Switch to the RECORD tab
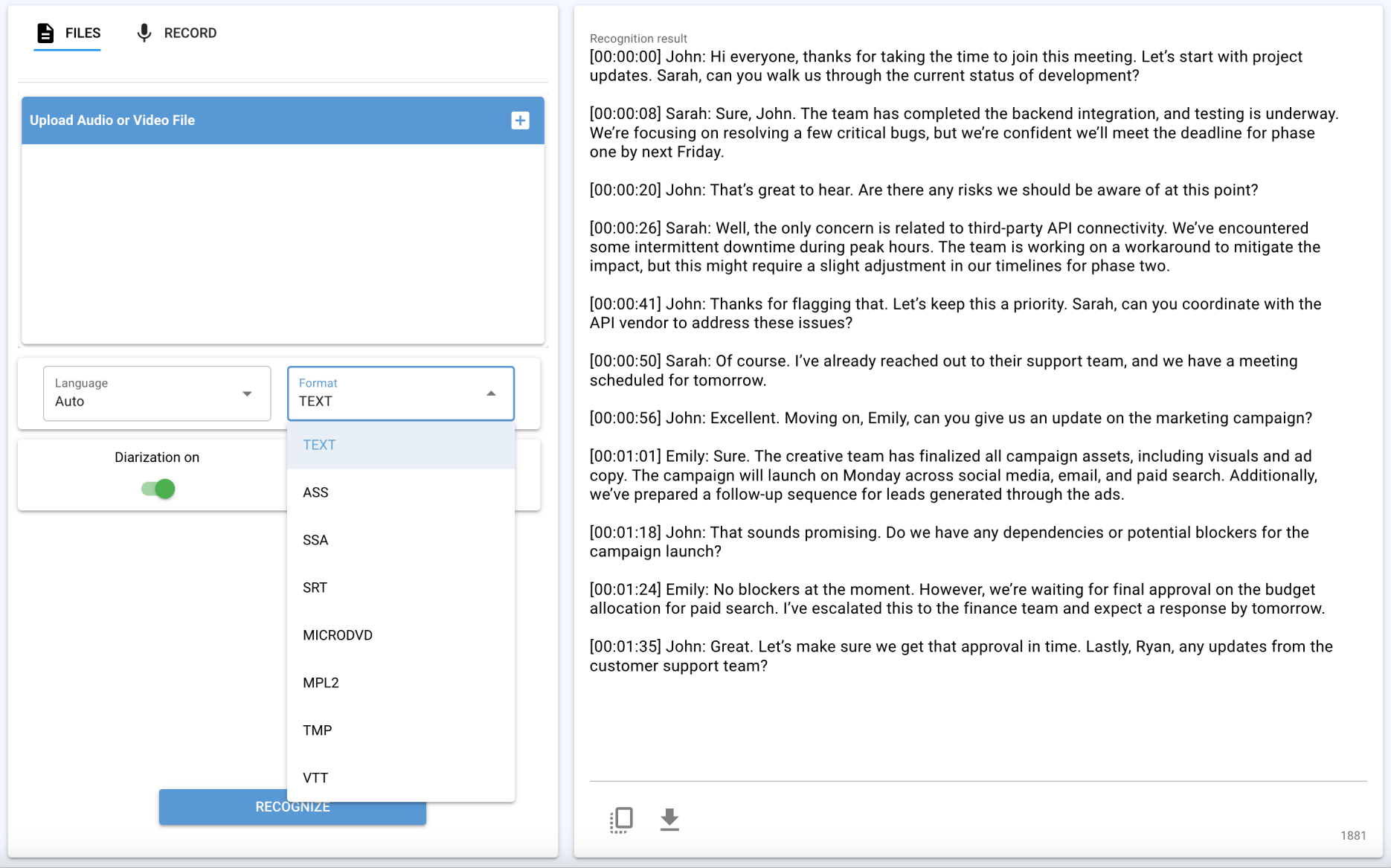This screenshot has height=868, width=1391. click(190, 33)
